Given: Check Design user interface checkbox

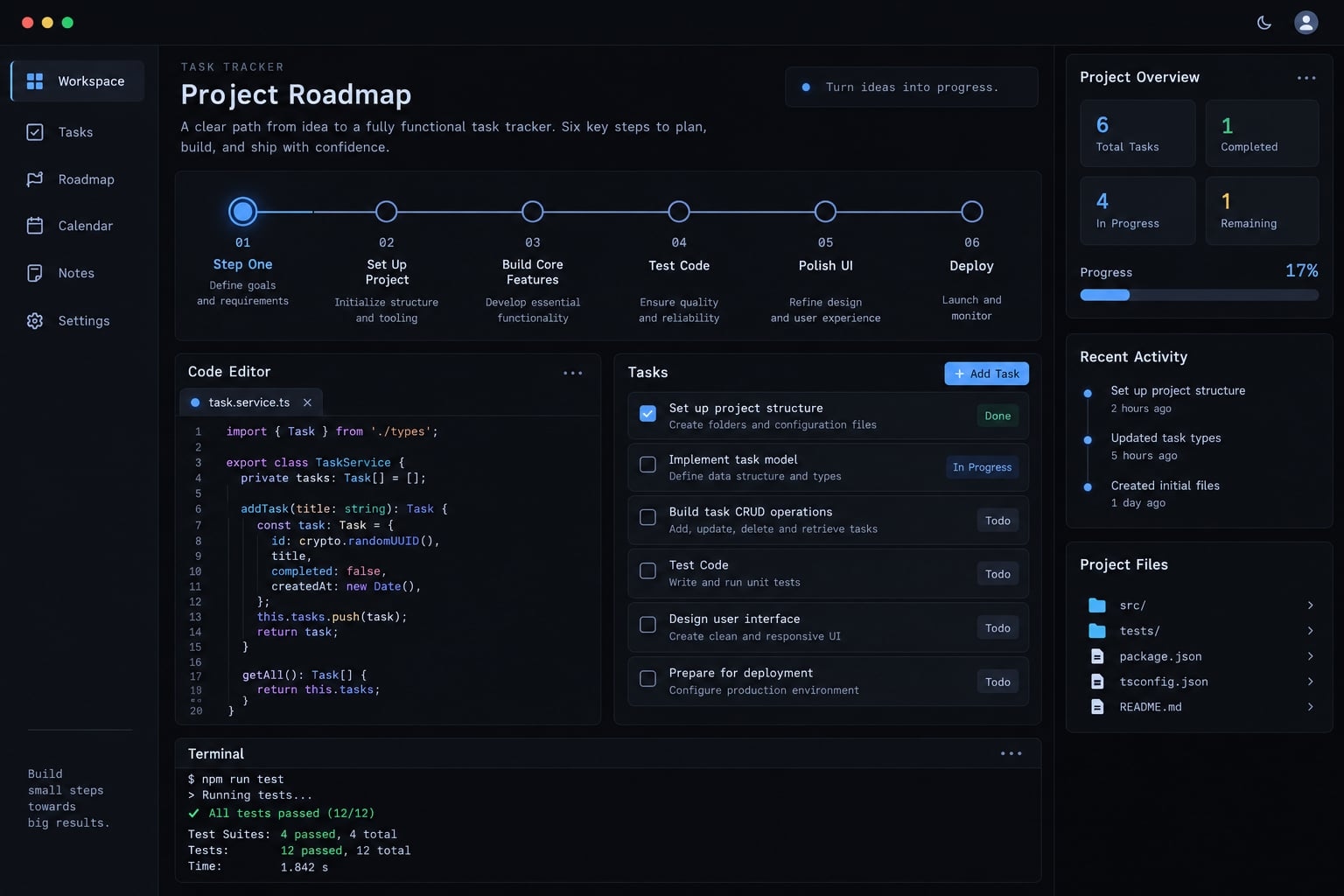Looking at the screenshot, I should pos(647,625).
